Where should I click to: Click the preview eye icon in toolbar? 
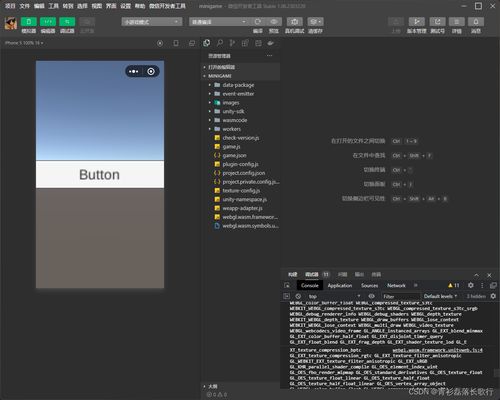pos(274,22)
